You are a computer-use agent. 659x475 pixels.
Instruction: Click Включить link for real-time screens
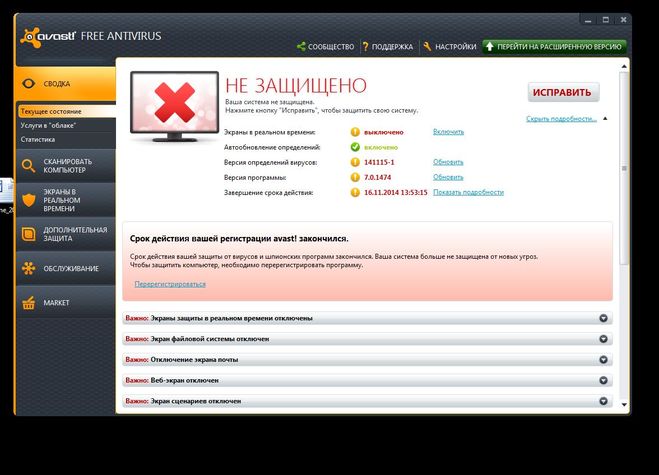click(448, 132)
